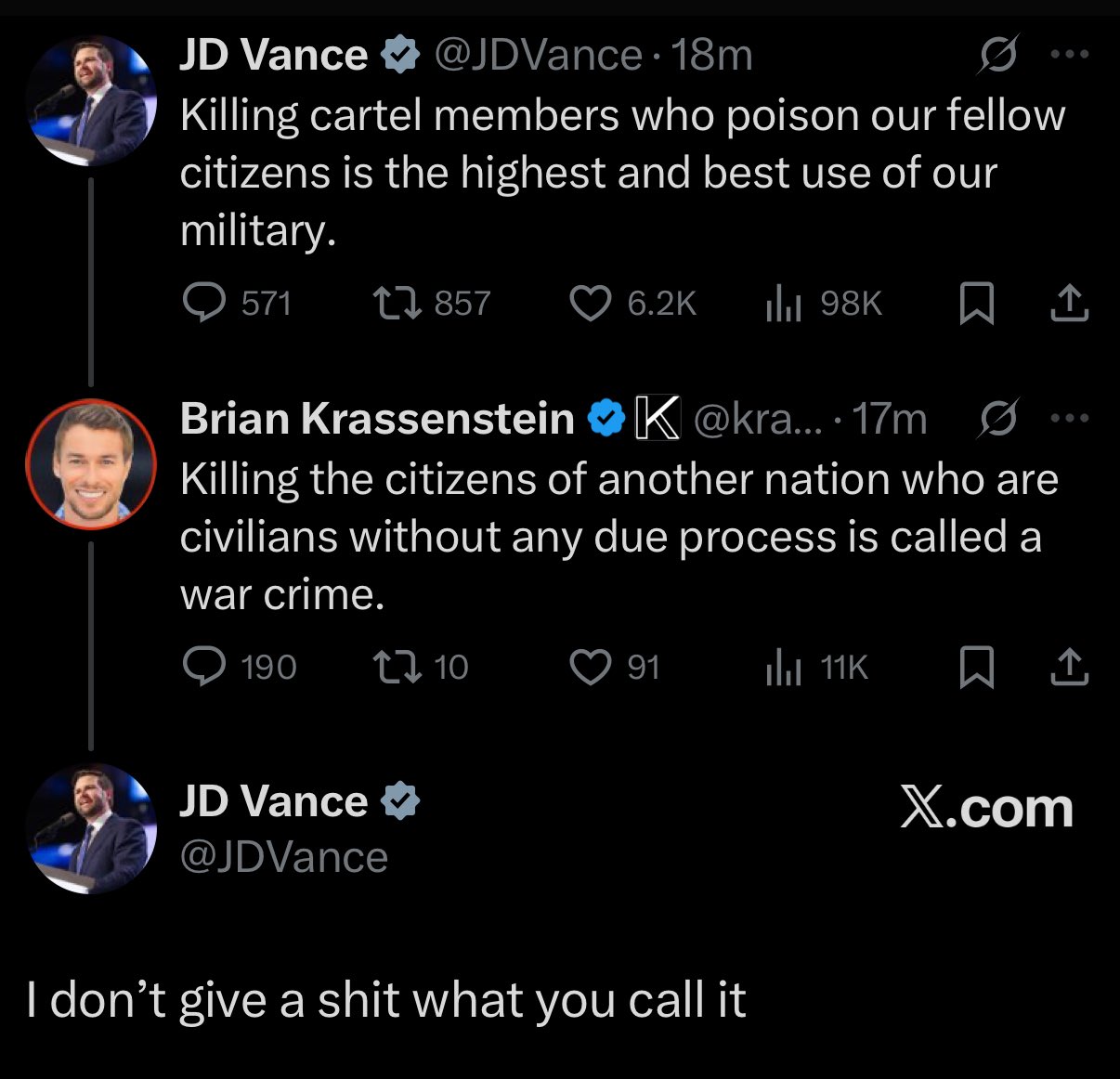Image resolution: width=1120 pixels, height=1079 pixels.
Task: Like the tweet with 6.2K likes
Action: (590, 303)
